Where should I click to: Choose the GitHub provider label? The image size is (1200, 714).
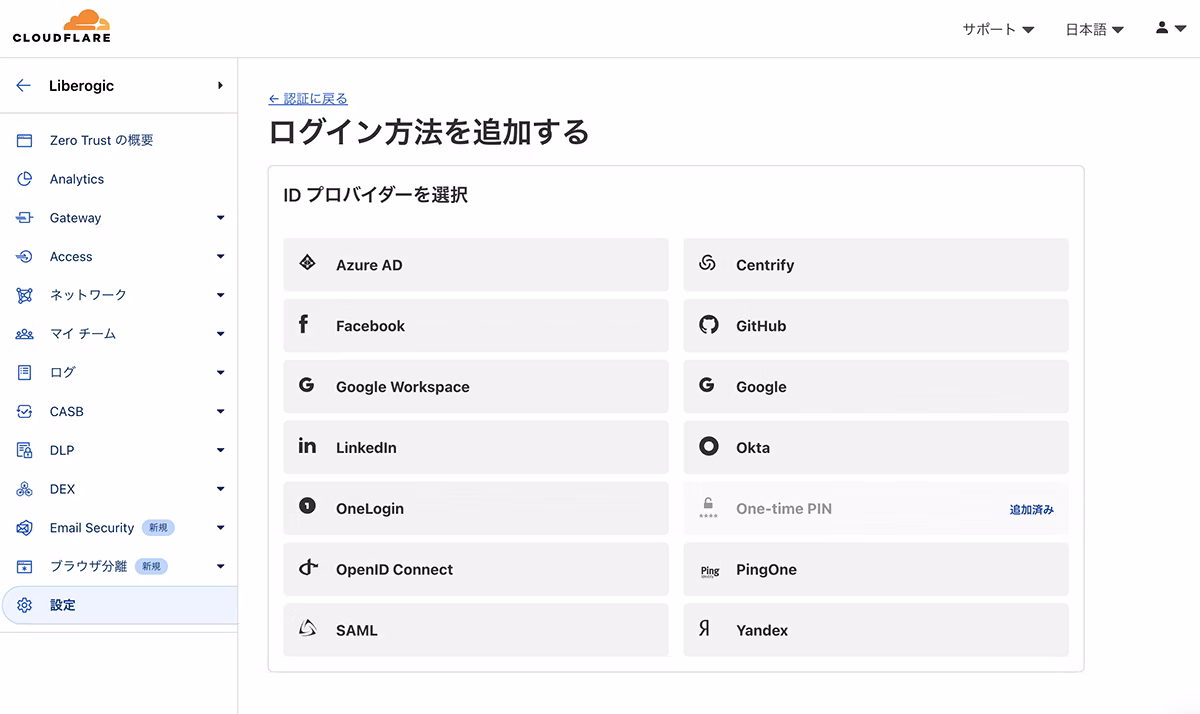coord(761,326)
